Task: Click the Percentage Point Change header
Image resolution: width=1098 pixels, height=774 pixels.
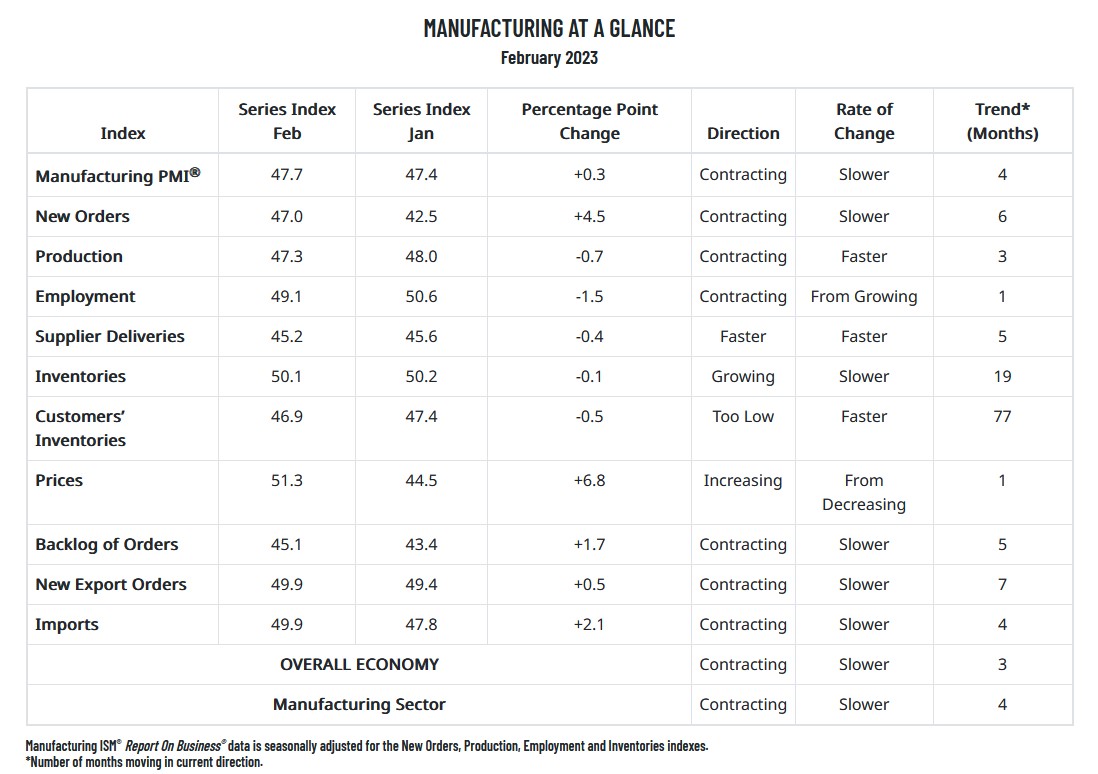Action: (x=589, y=121)
